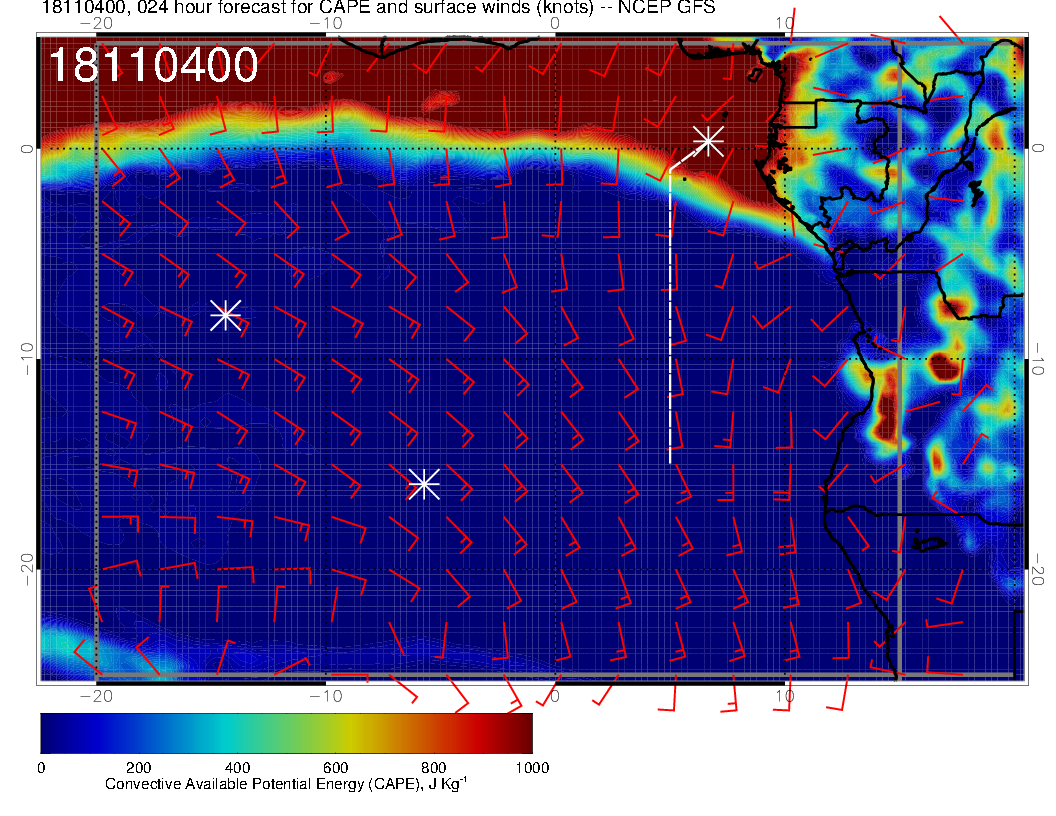Click the southernmost white asterisk marker
This screenshot has width=1056, height=816.
click(x=424, y=484)
